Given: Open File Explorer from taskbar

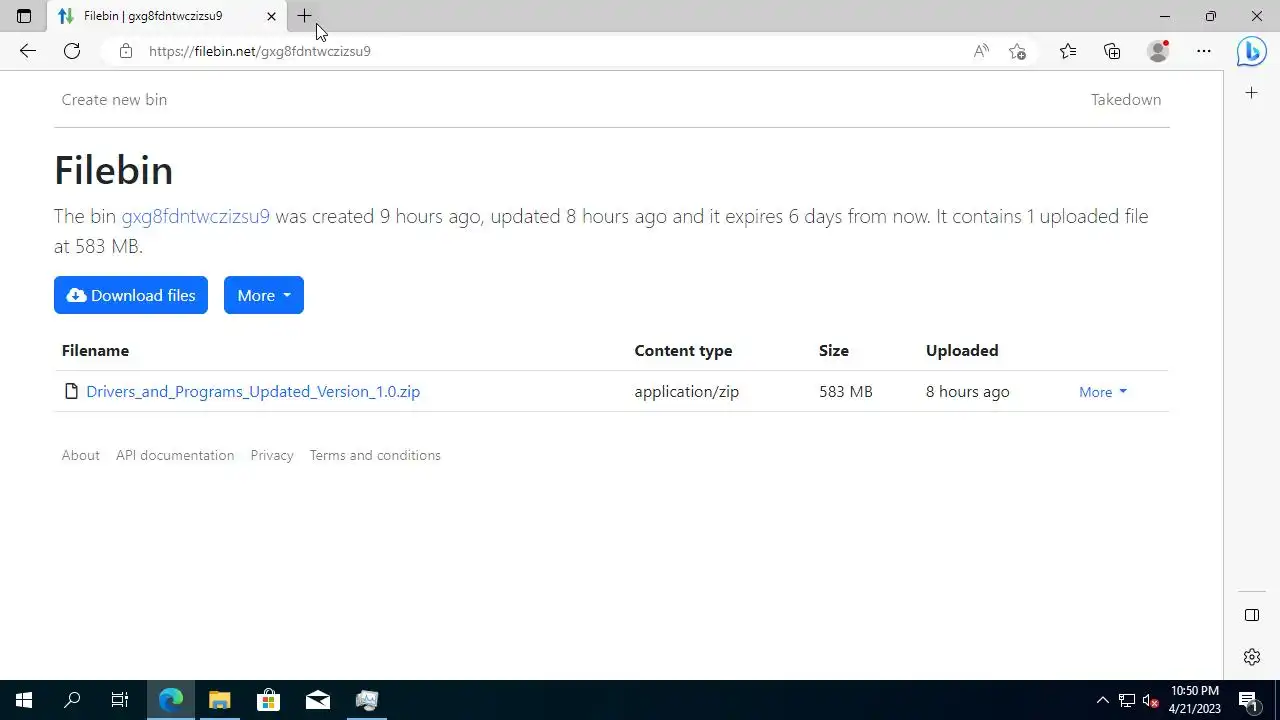Looking at the screenshot, I should [220, 700].
